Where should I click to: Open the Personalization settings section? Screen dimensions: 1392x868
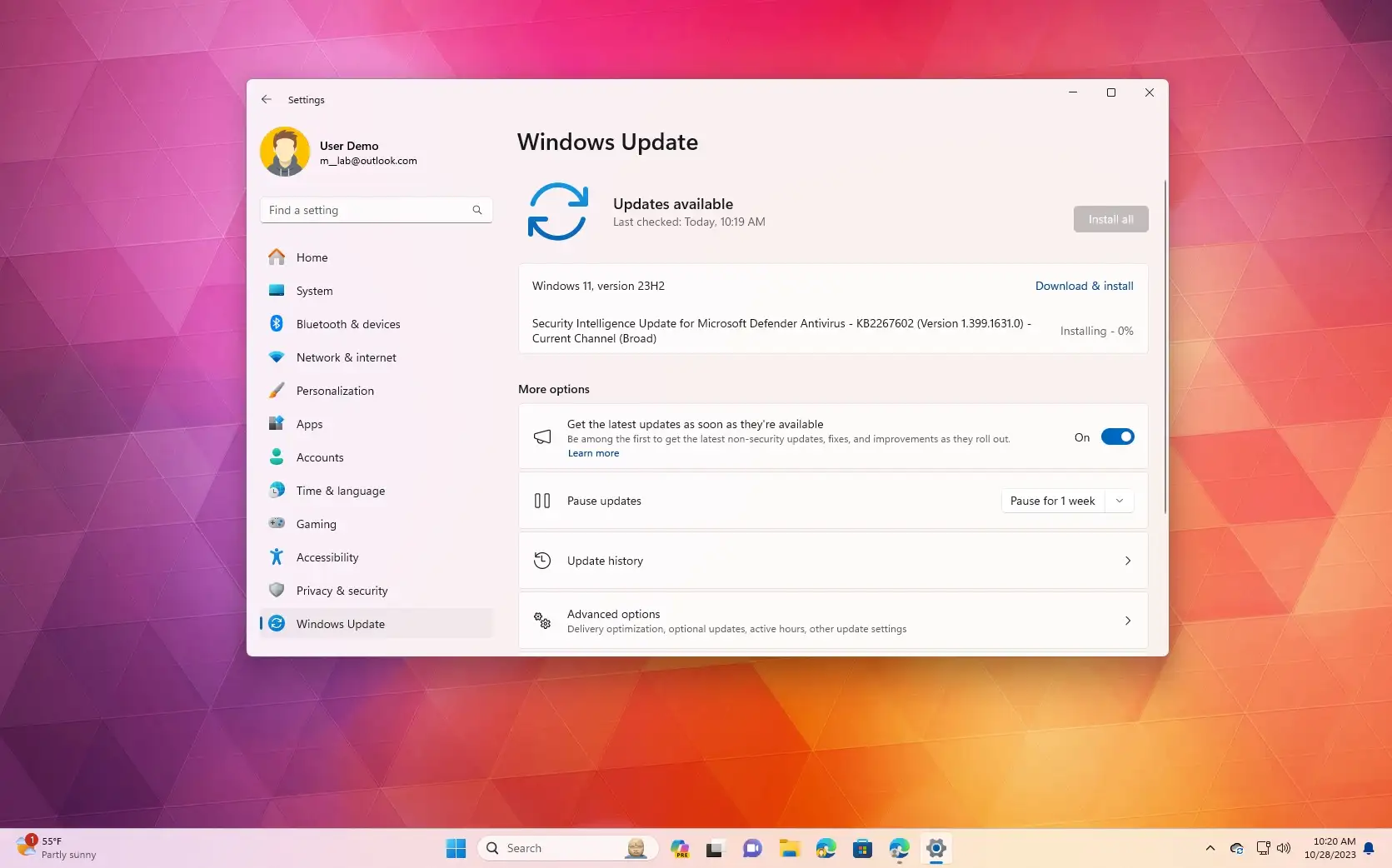[334, 390]
